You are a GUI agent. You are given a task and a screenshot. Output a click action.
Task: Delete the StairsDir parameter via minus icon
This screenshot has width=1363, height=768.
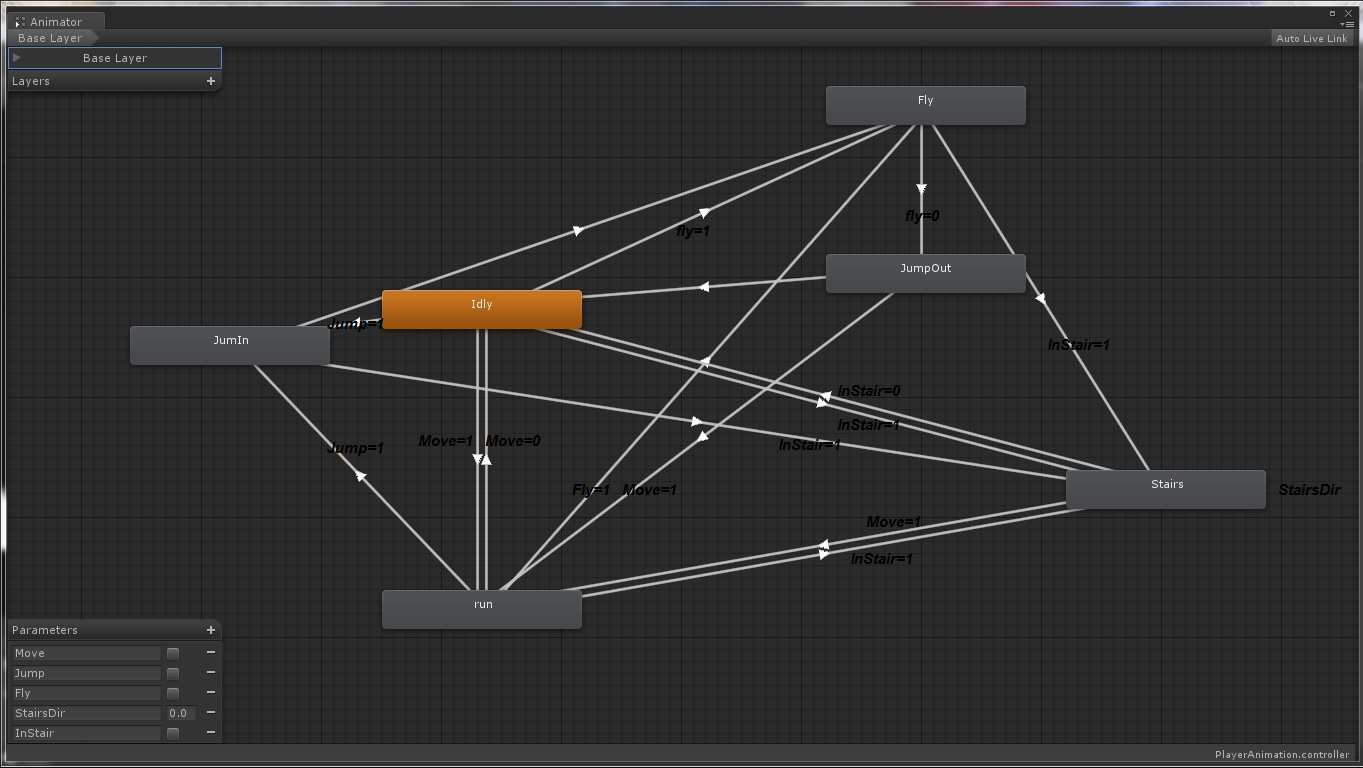coord(210,713)
